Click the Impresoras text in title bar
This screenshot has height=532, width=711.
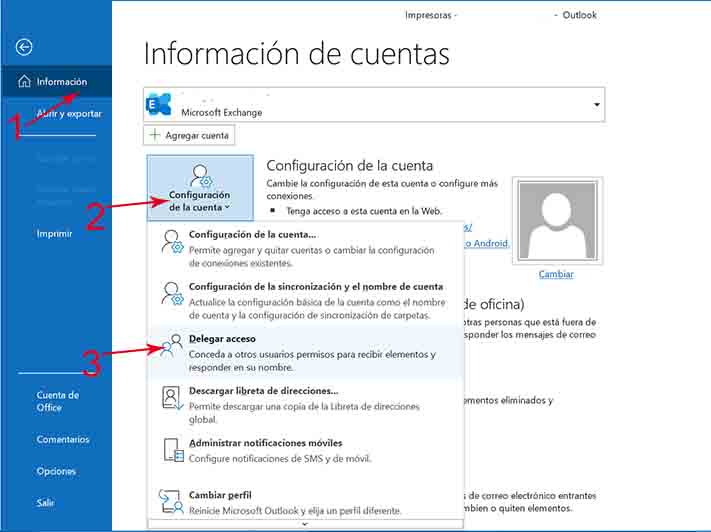[x=429, y=15]
